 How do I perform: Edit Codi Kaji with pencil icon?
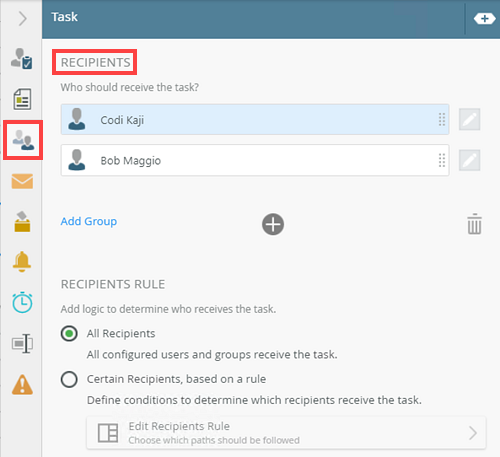tap(469, 119)
